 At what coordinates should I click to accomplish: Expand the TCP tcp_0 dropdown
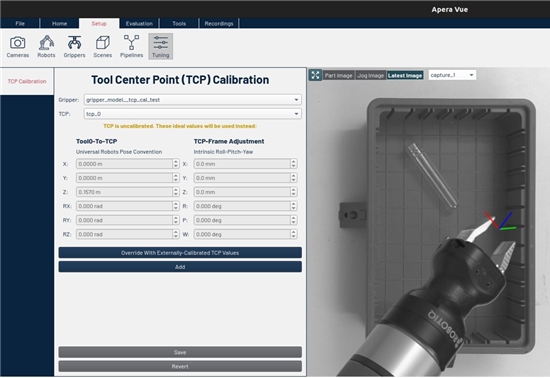(x=193, y=114)
